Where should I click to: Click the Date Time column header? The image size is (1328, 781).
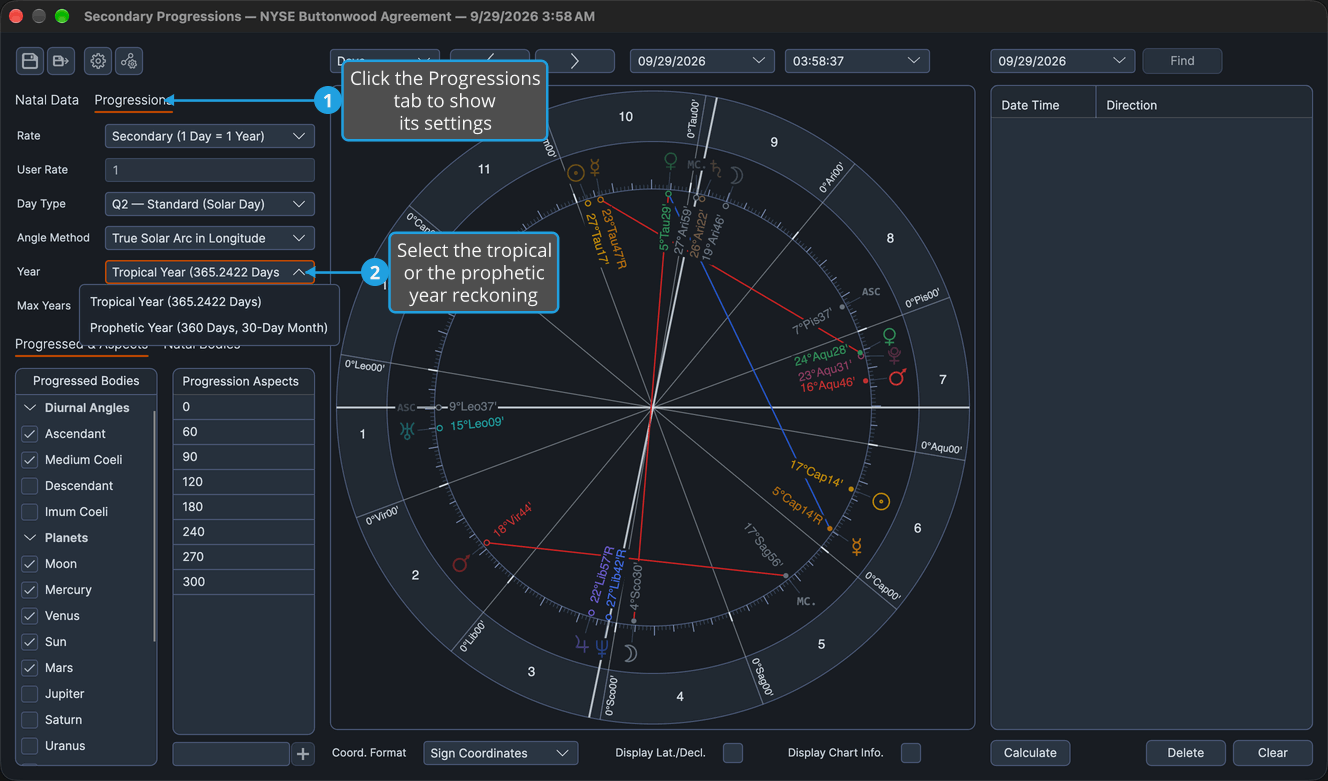pyautogui.click(x=1043, y=104)
